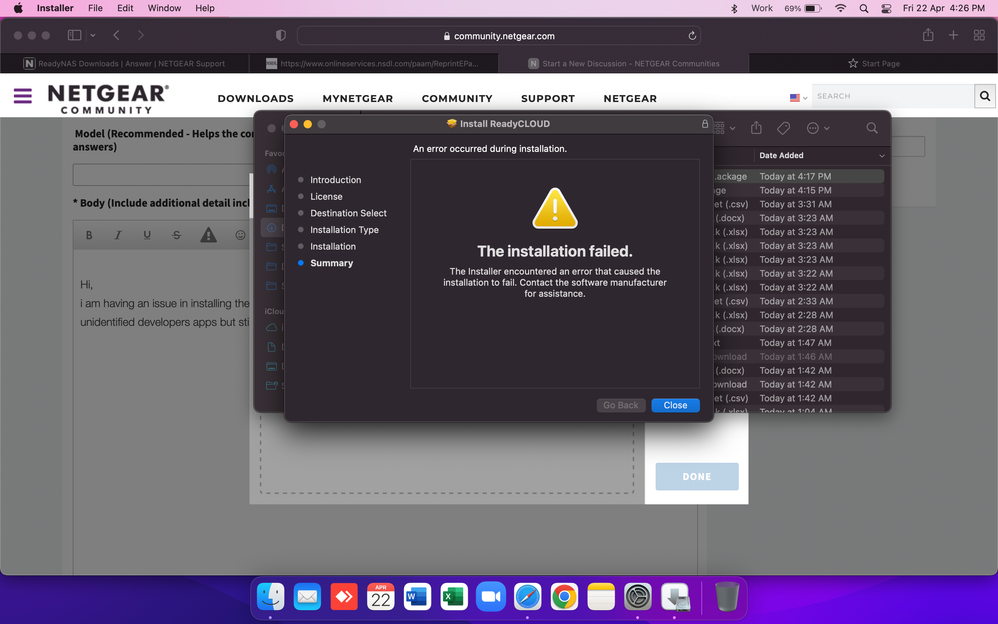Image resolution: width=998 pixels, height=624 pixels.
Task: Select file added Today at 4:17 PM
Action: (x=799, y=176)
